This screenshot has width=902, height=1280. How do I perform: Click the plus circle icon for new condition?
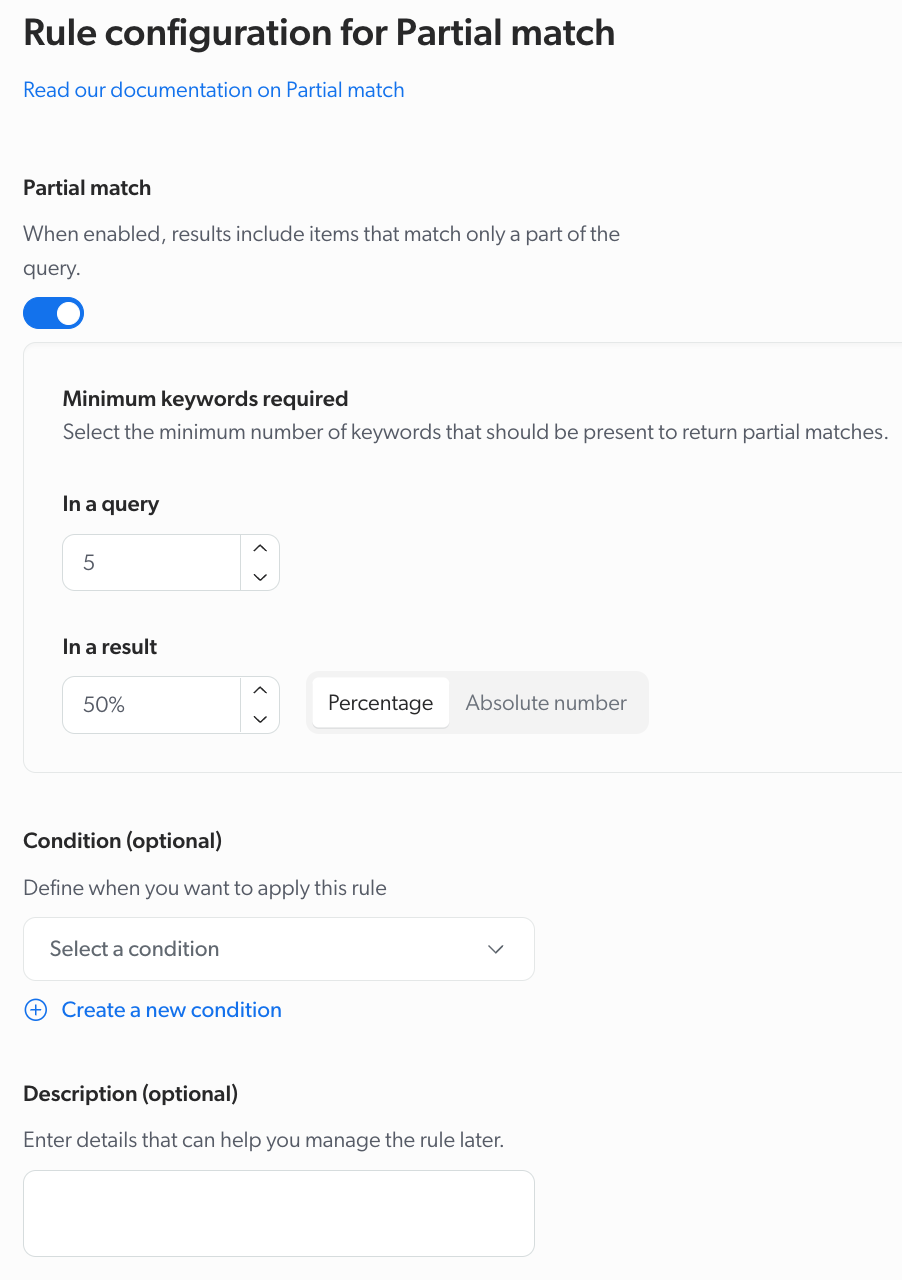point(36,1010)
